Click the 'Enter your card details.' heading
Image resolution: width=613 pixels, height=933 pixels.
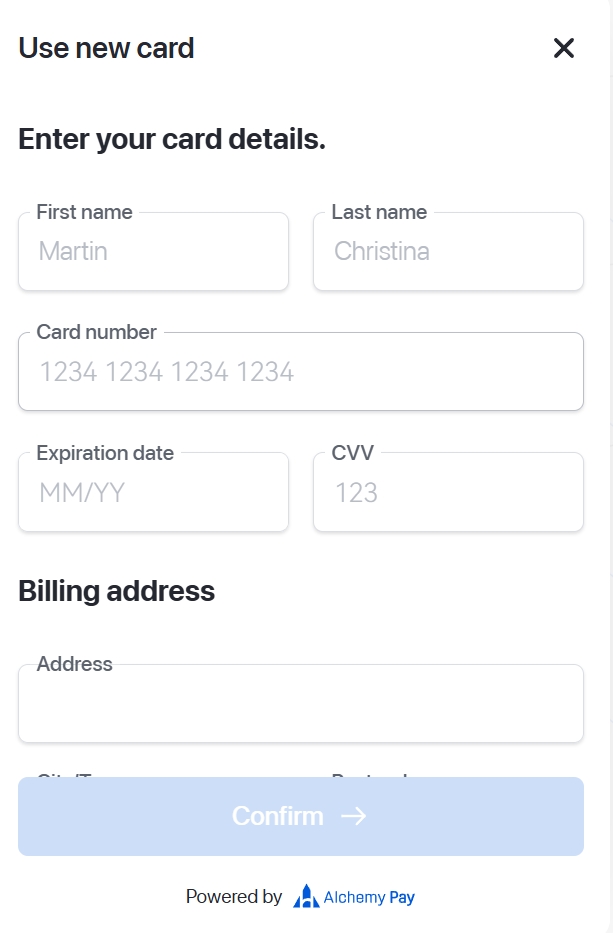172,140
